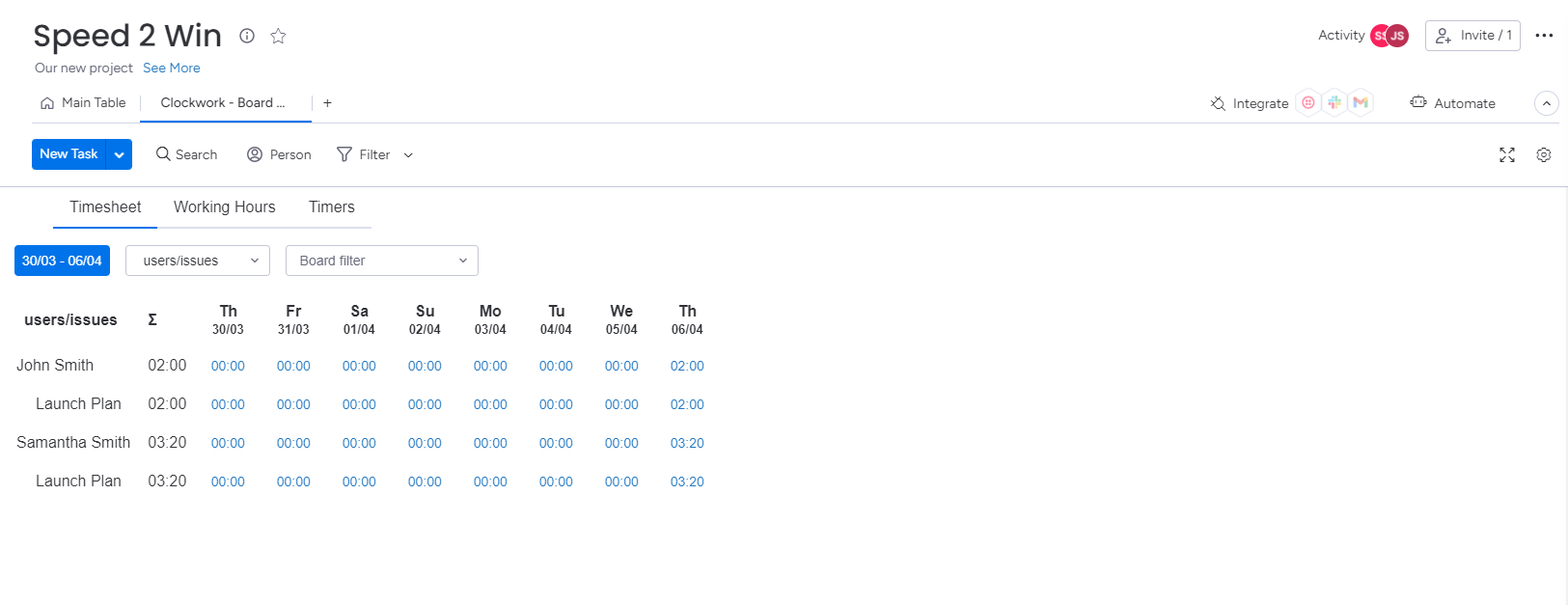
Task: Expand the Filter options arrow
Action: coord(408,154)
